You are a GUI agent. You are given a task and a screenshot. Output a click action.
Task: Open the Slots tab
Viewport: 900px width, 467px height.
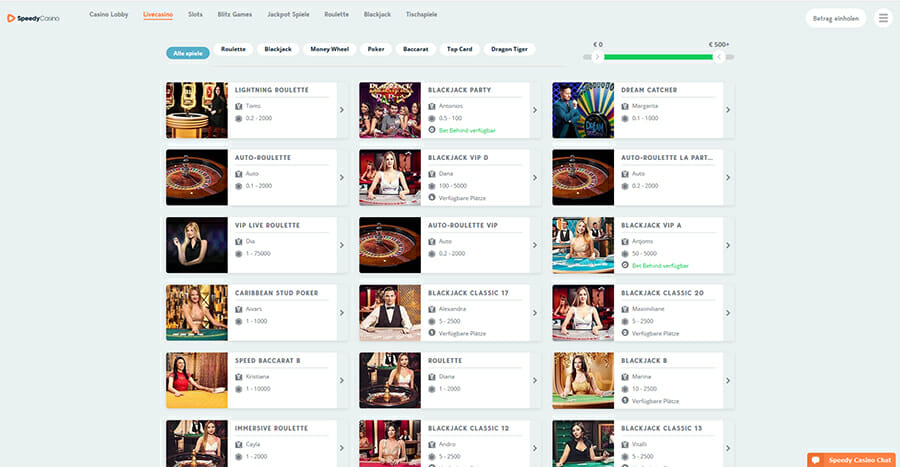195,14
